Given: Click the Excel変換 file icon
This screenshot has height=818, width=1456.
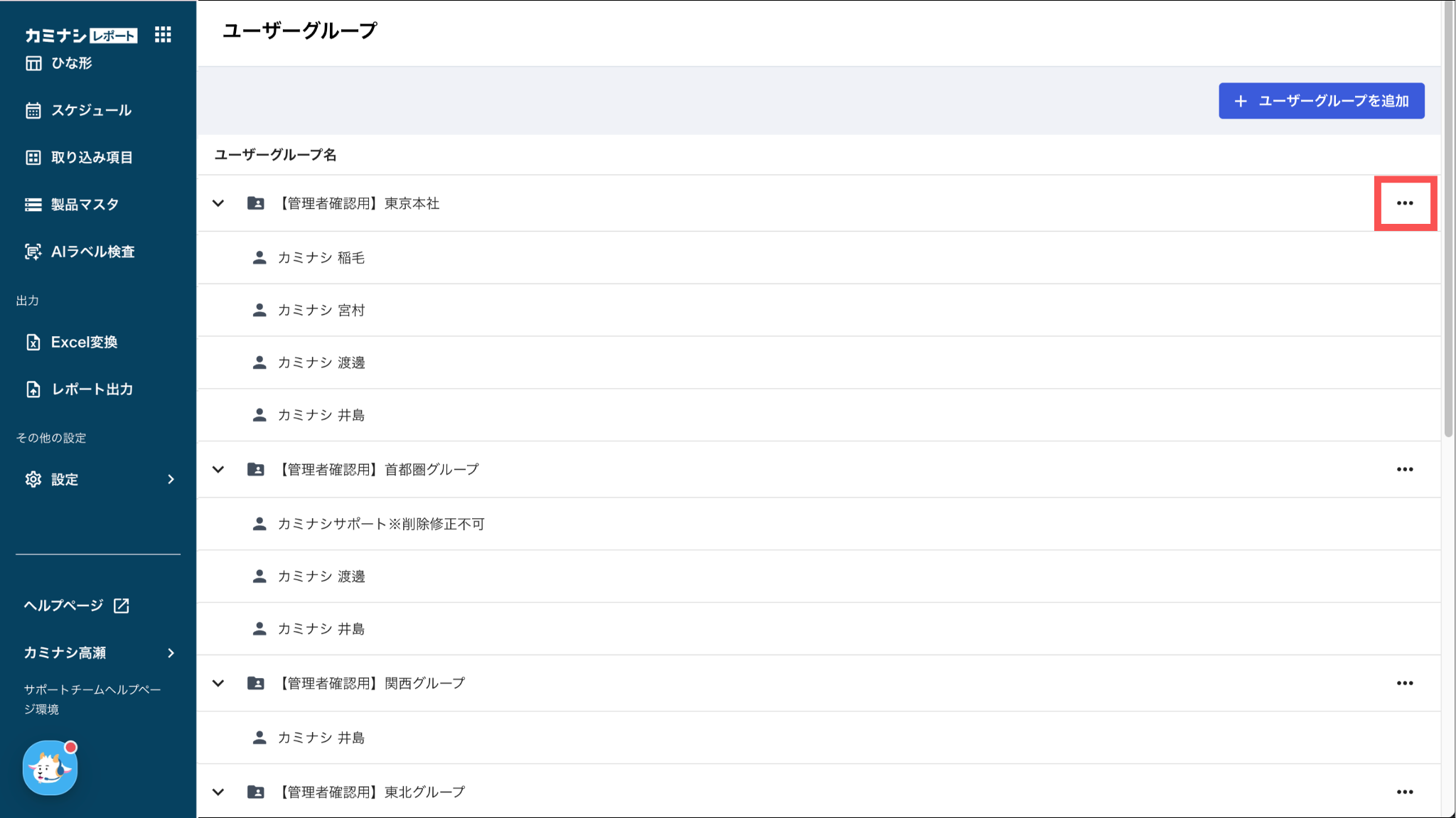Looking at the screenshot, I should tap(33, 342).
